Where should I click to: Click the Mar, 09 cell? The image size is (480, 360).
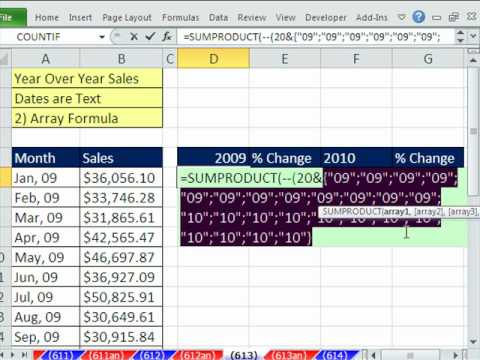click(46, 218)
